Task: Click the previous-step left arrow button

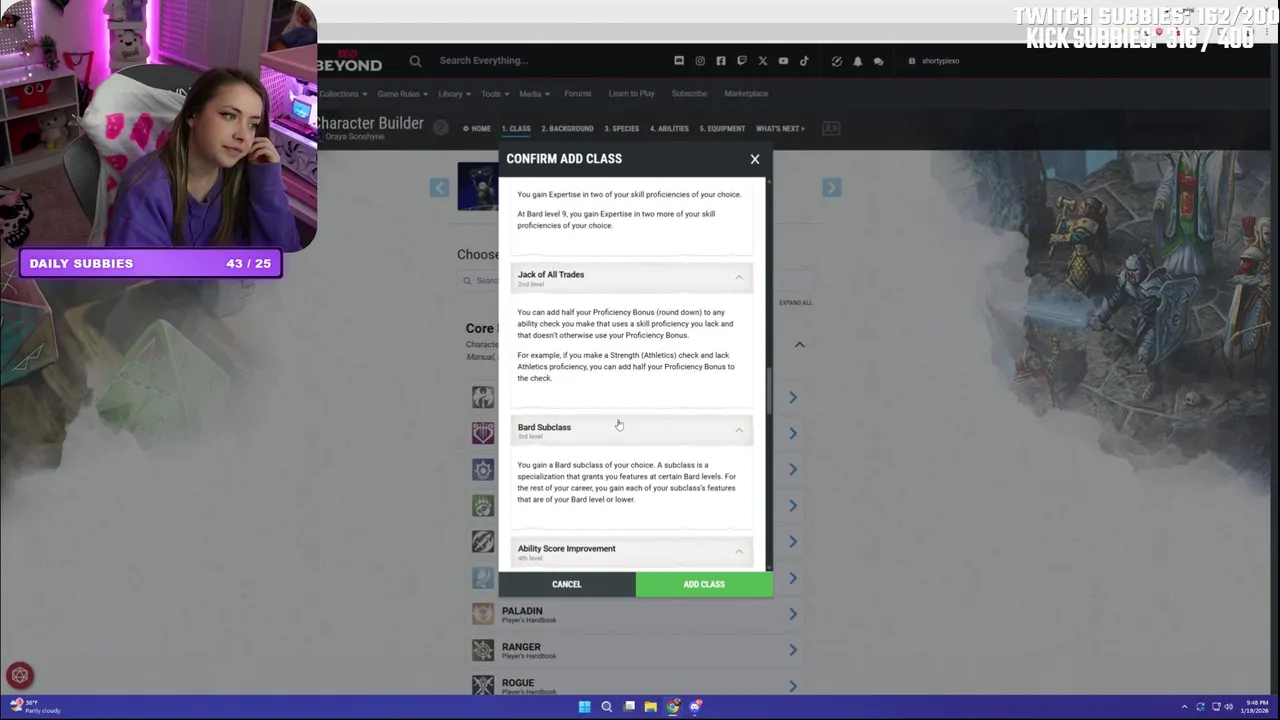Action: tap(439, 188)
